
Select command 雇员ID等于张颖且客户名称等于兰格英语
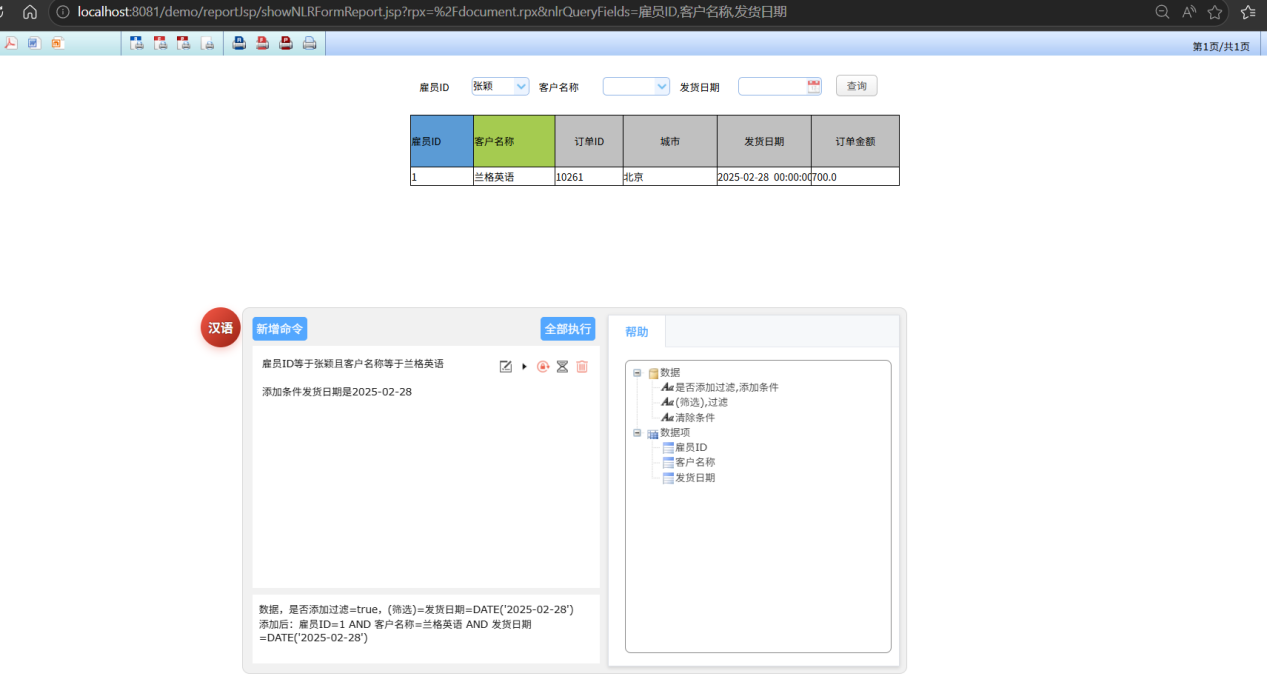click(353, 364)
